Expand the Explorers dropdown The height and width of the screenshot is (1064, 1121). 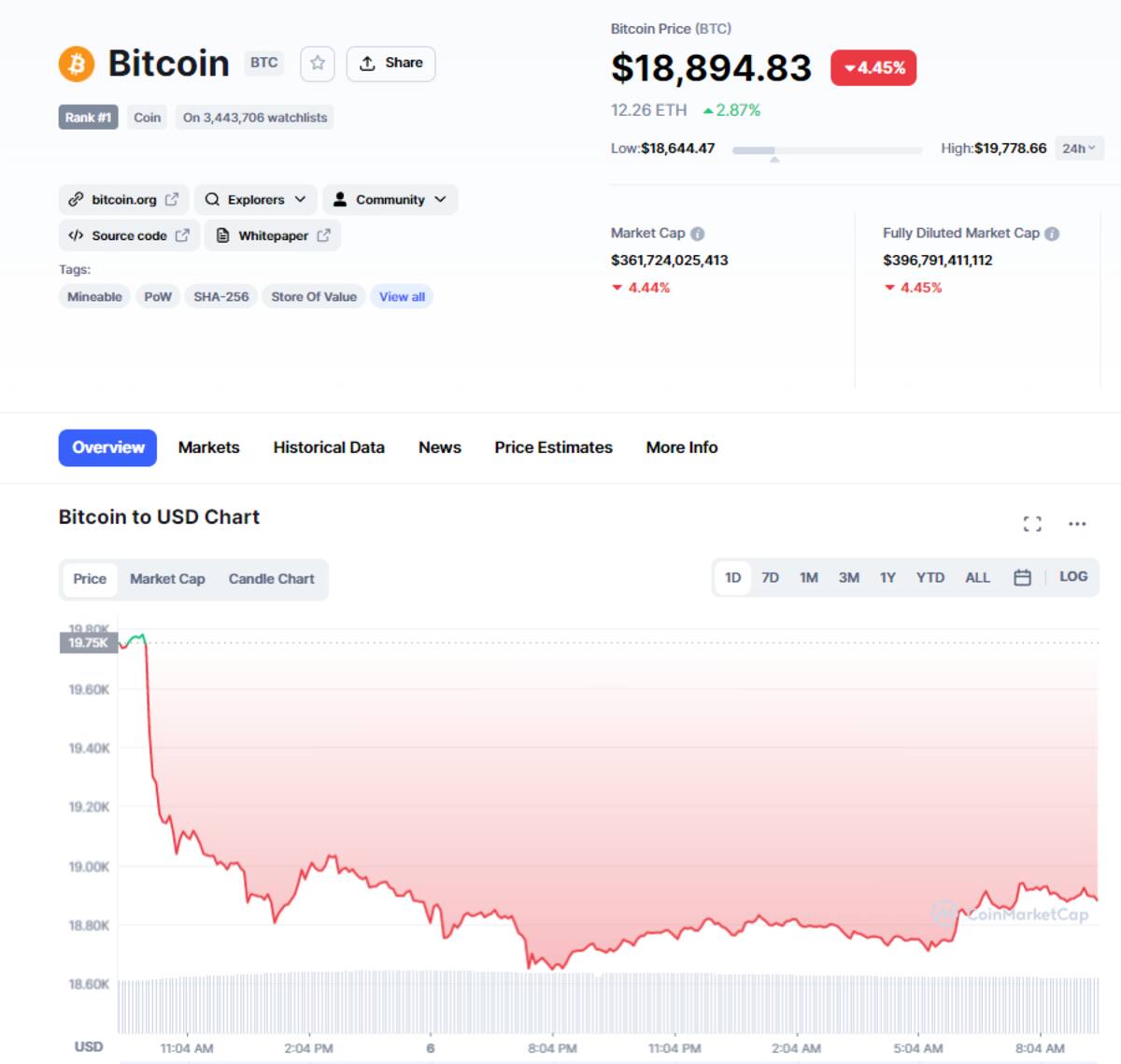[255, 199]
